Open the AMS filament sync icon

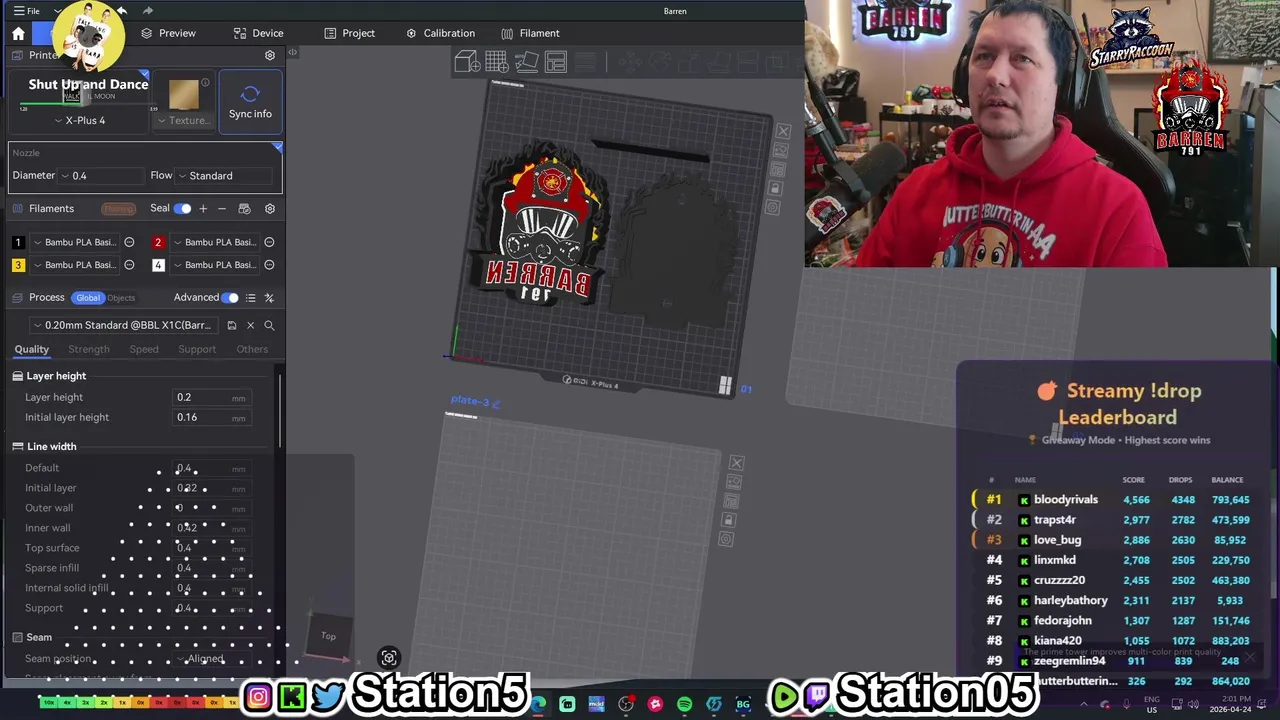pyautogui.click(x=244, y=208)
